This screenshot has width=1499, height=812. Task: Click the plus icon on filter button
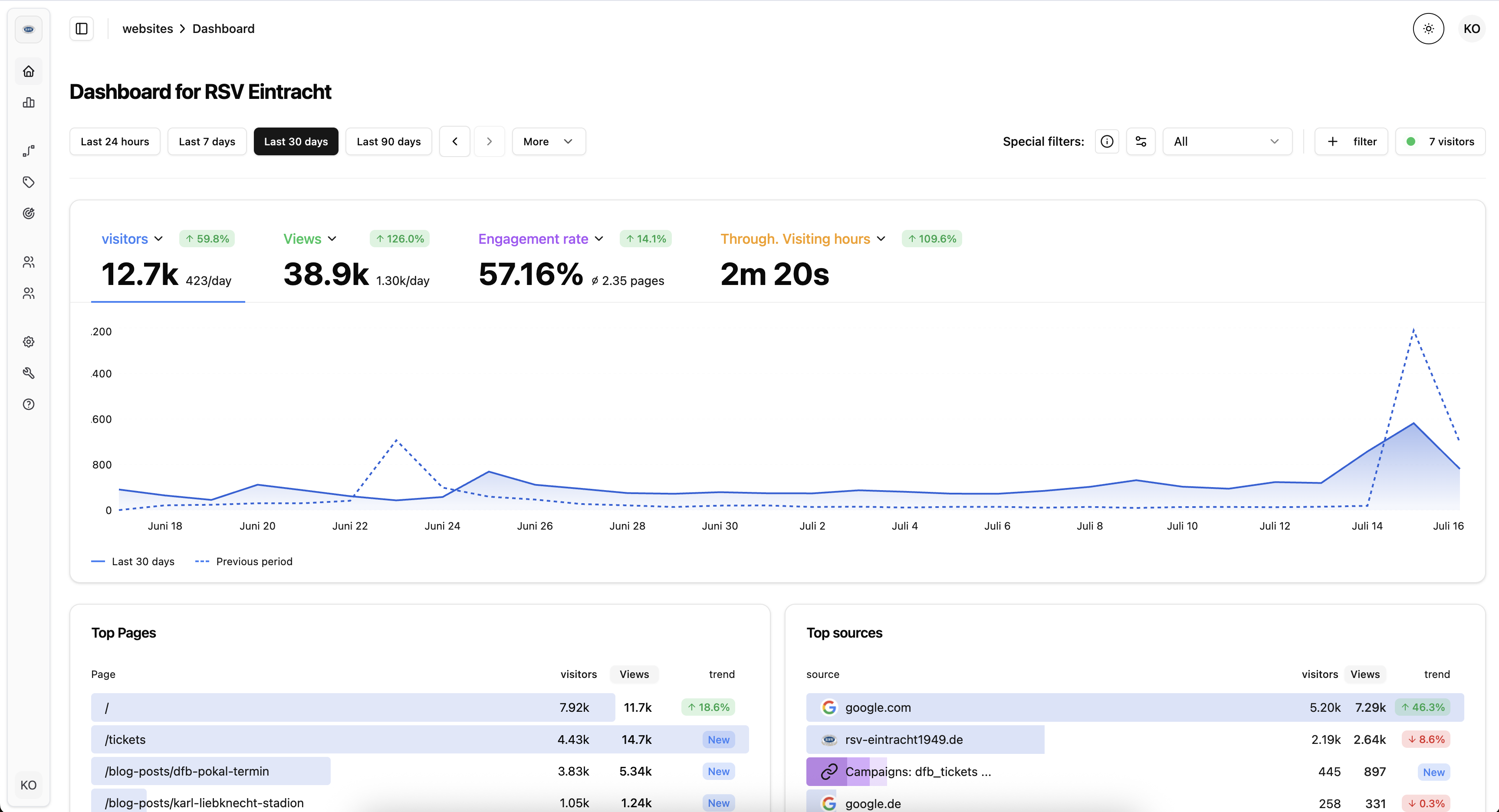[1333, 141]
